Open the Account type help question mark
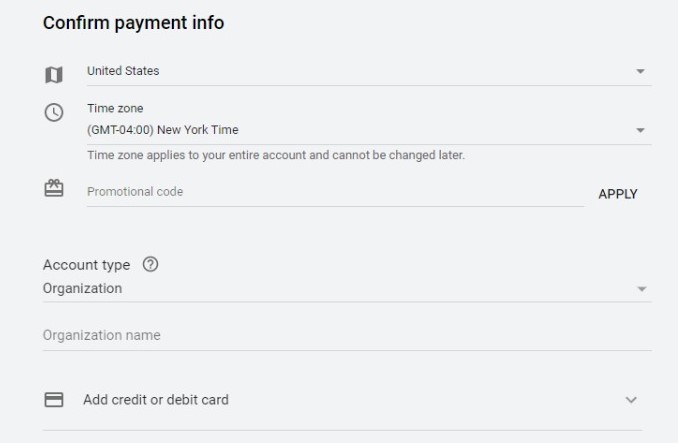 (x=151, y=265)
